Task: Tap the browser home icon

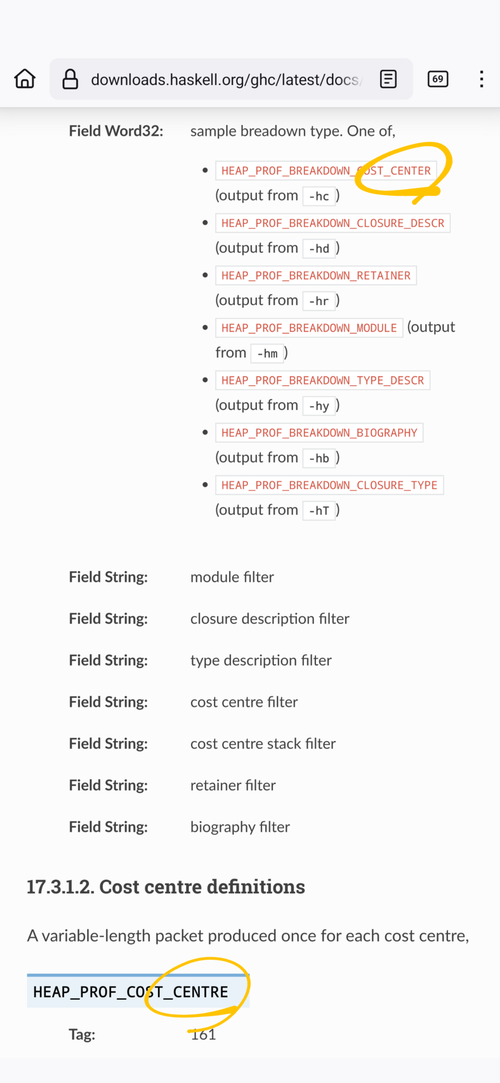Action: click(25, 79)
